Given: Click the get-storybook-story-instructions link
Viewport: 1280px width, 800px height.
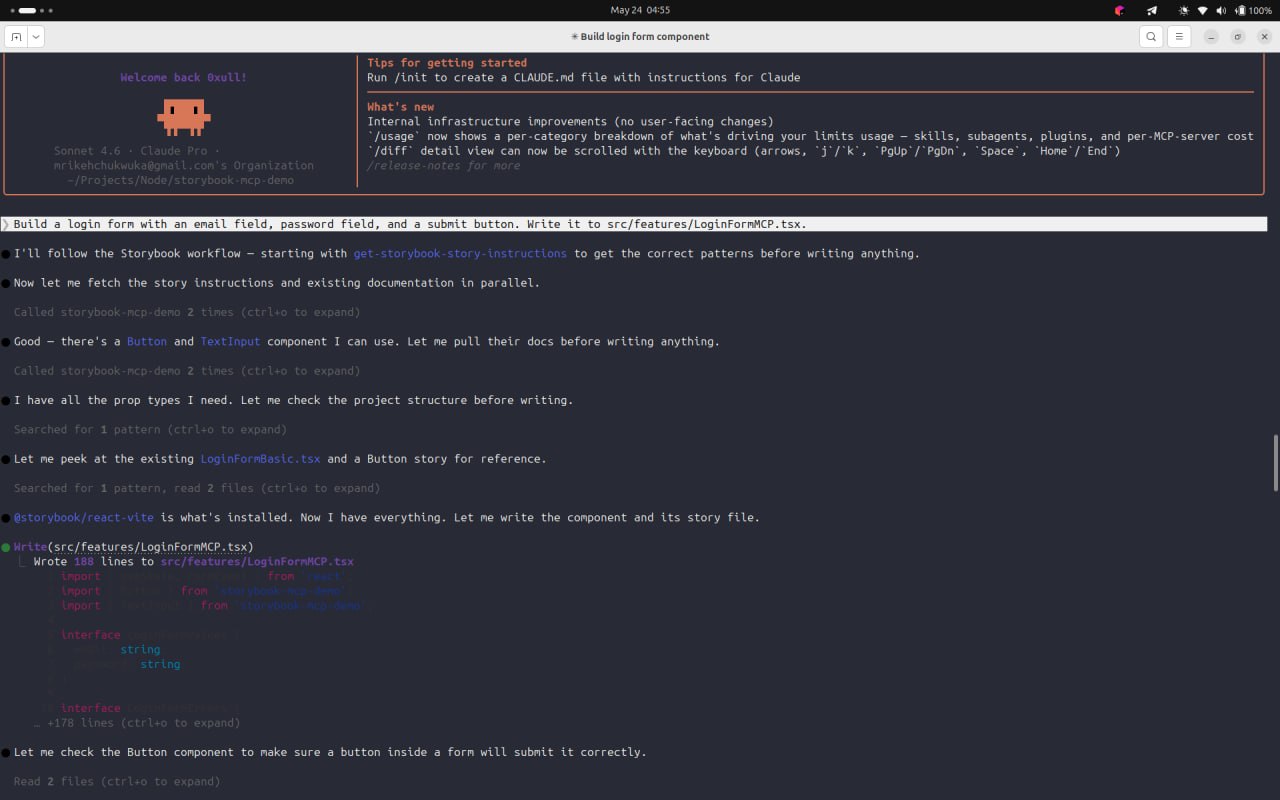Looking at the screenshot, I should tap(460, 253).
